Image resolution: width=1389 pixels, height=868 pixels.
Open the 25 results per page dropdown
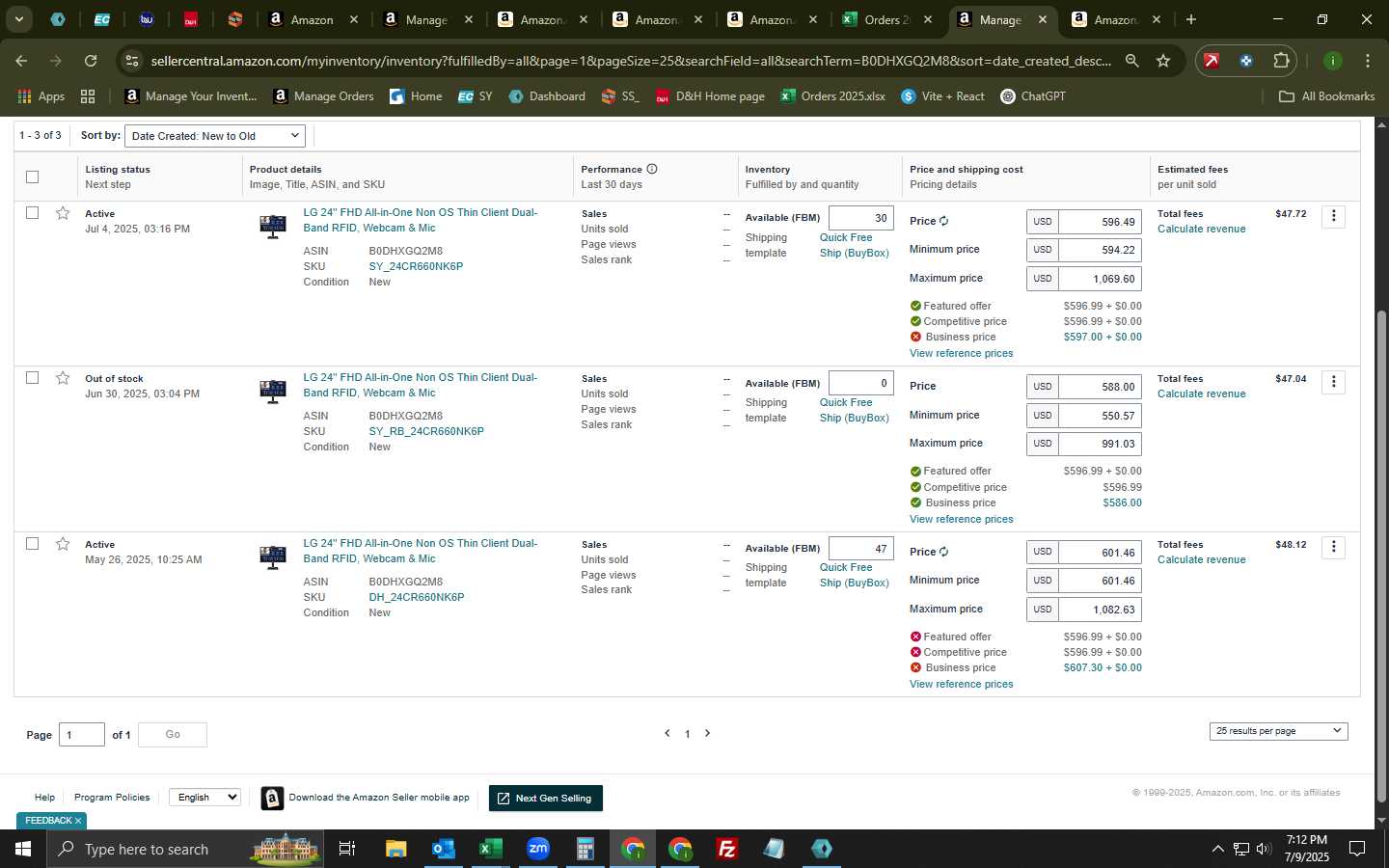[1278, 731]
